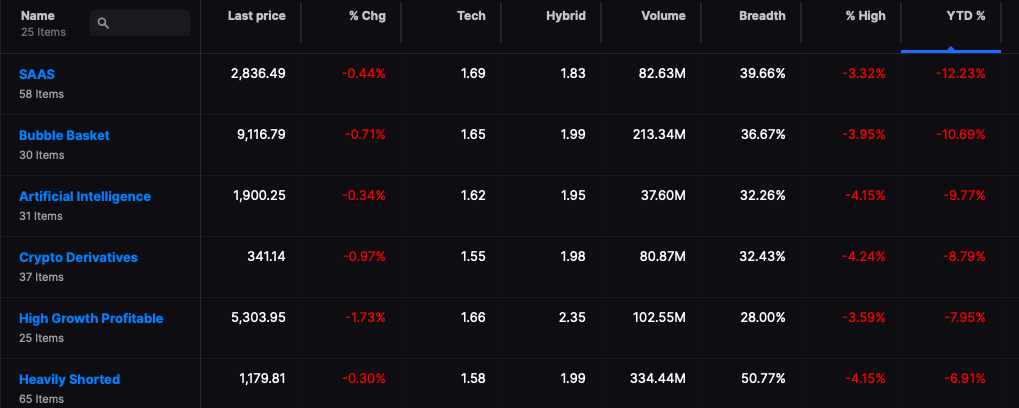Sort table by Breadth column
Screen dimensions: 1019x408
pyautogui.click(x=762, y=16)
